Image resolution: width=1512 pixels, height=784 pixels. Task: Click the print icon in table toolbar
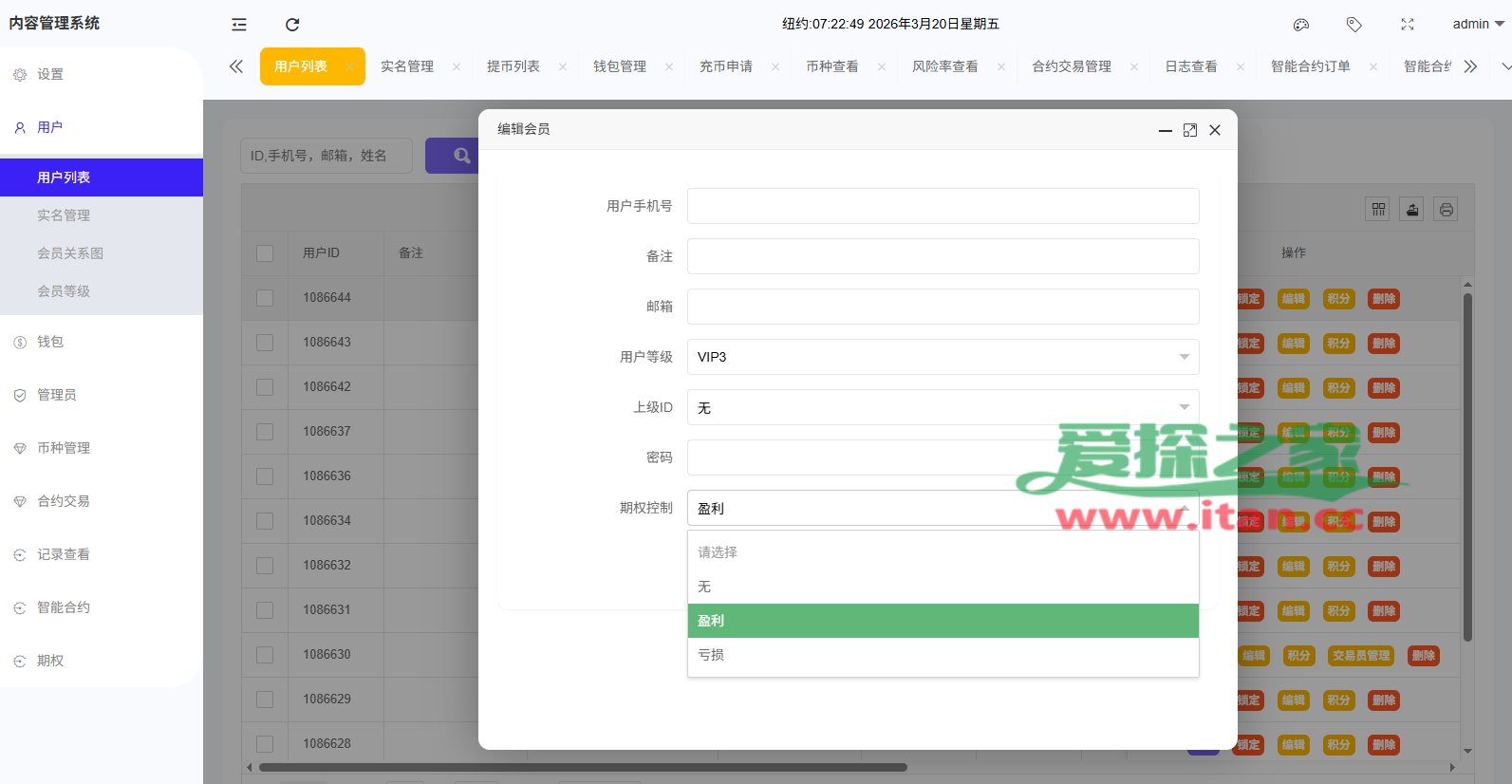tap(1446, 210)
